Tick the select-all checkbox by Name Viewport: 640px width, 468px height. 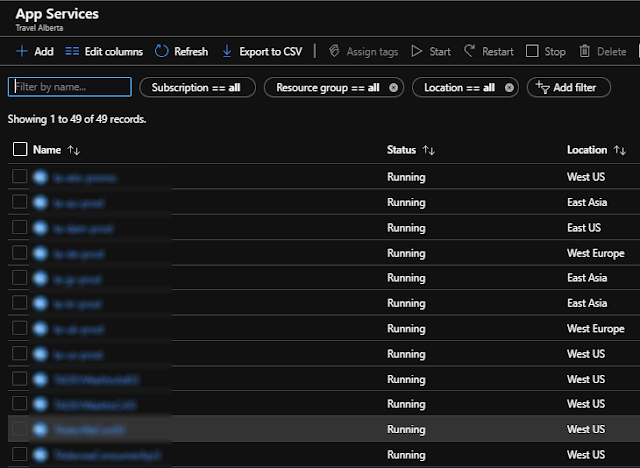20,149
